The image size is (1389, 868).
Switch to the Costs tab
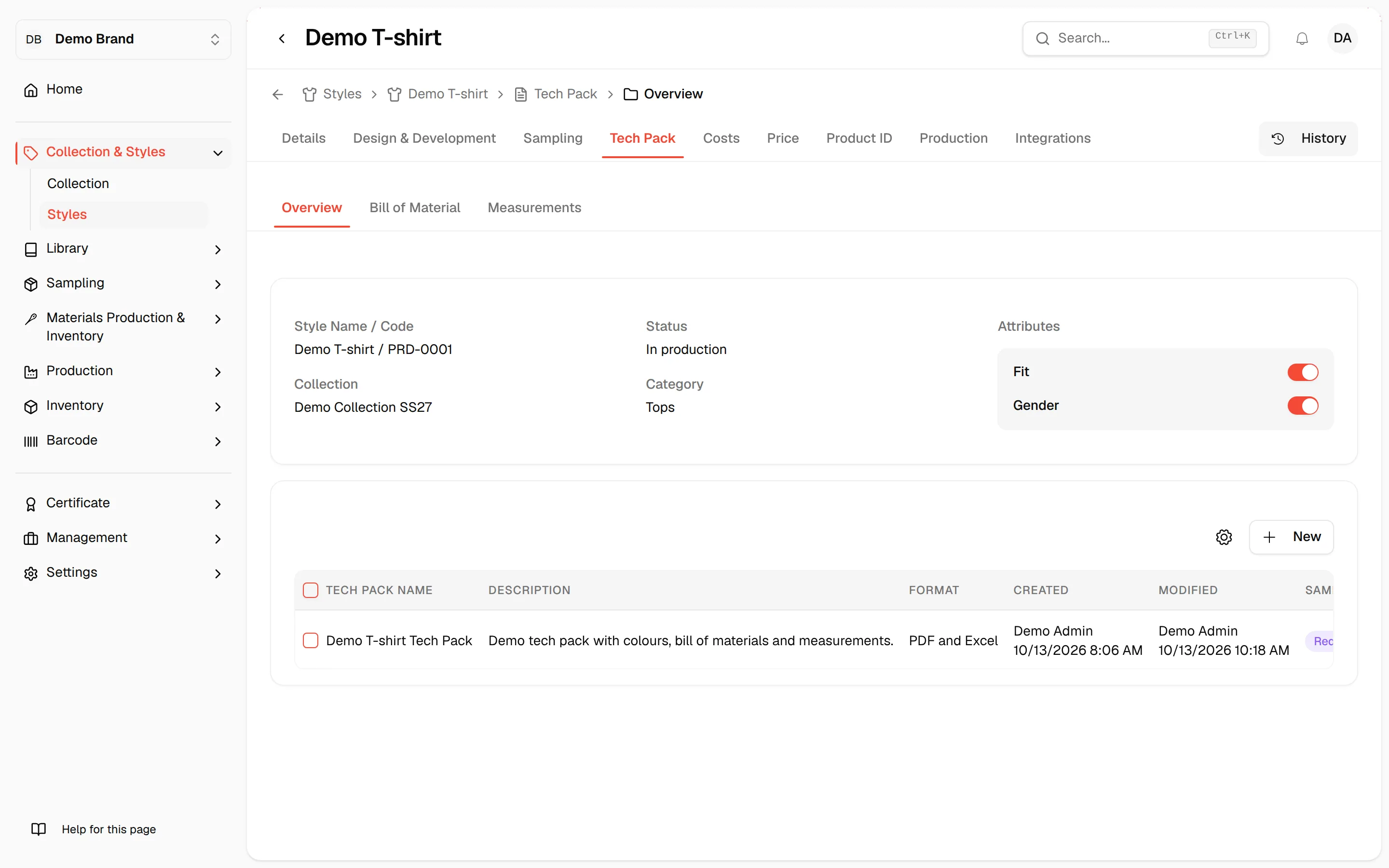(x=721, y=138)
